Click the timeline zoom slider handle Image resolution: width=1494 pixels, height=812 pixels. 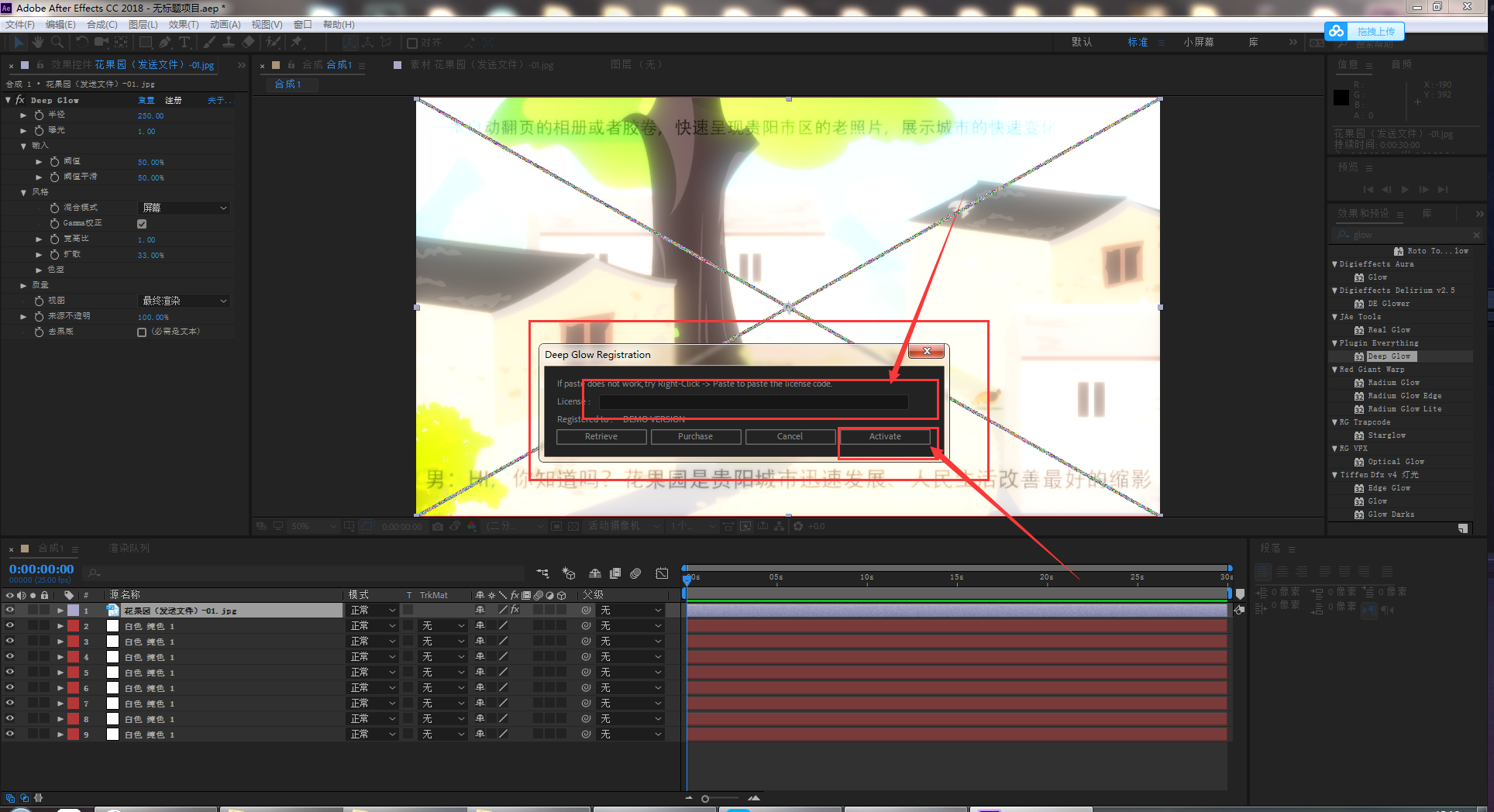(705, 799)
